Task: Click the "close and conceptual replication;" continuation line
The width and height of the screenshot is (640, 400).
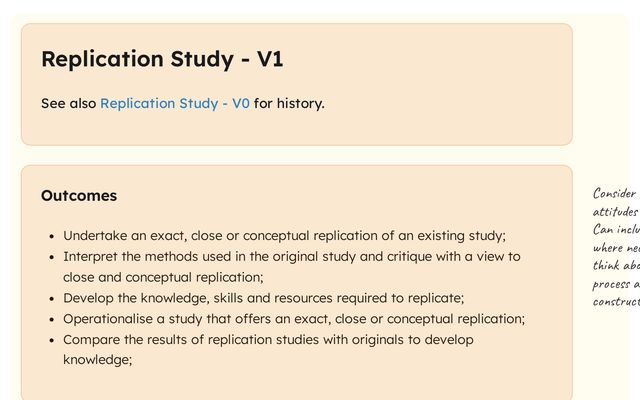Action: pos(163,277)
